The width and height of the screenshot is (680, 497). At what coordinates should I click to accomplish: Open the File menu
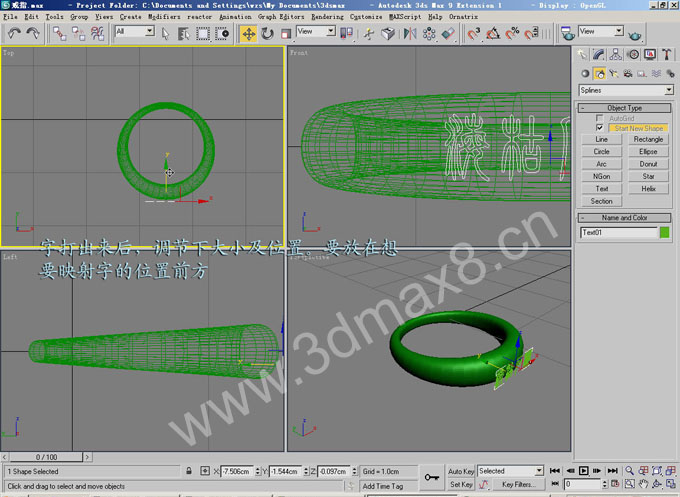(10, 16)
